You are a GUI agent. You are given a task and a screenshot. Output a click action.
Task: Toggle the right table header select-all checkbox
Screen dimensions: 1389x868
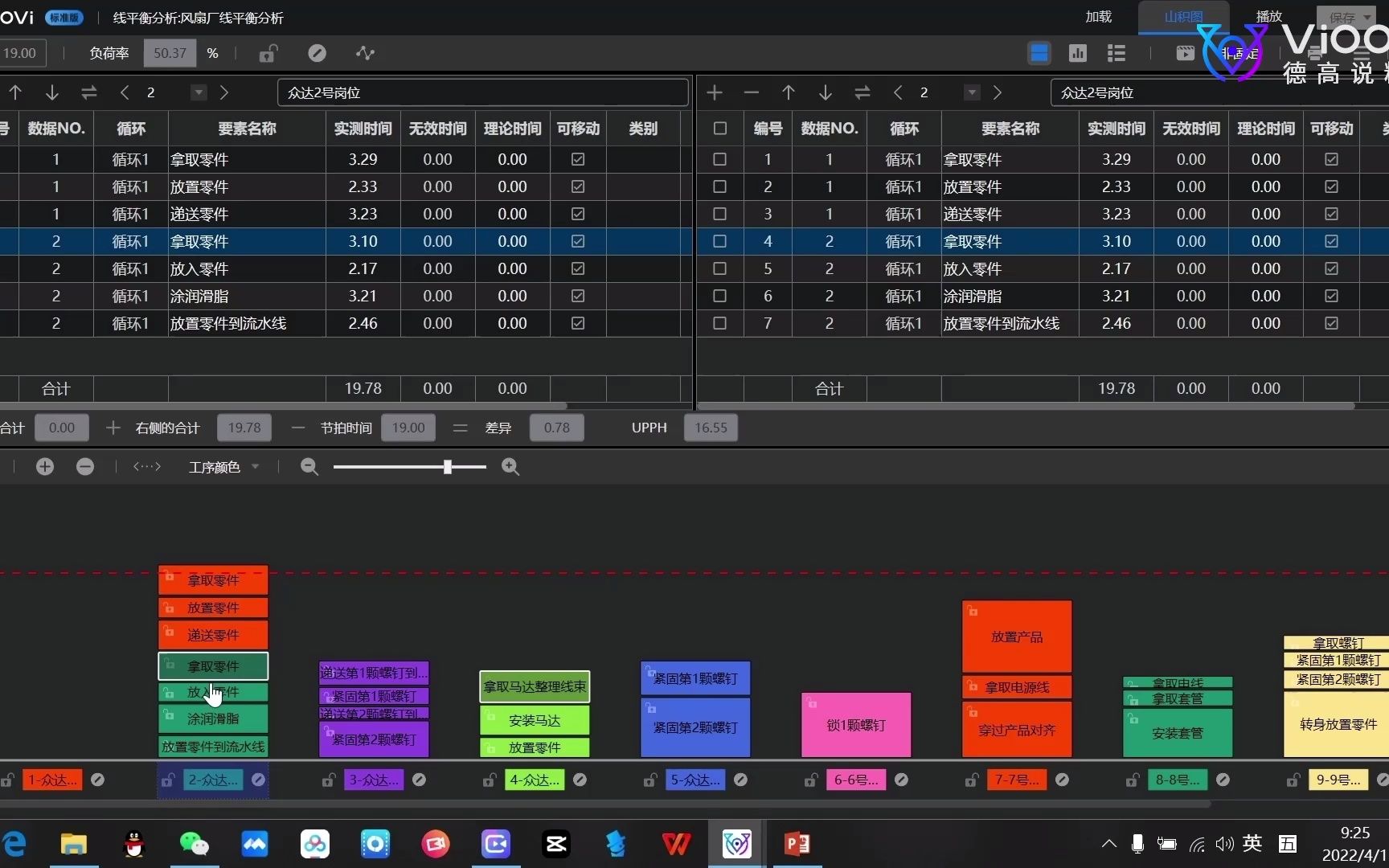pyautogui.click(x=720, y=129)
